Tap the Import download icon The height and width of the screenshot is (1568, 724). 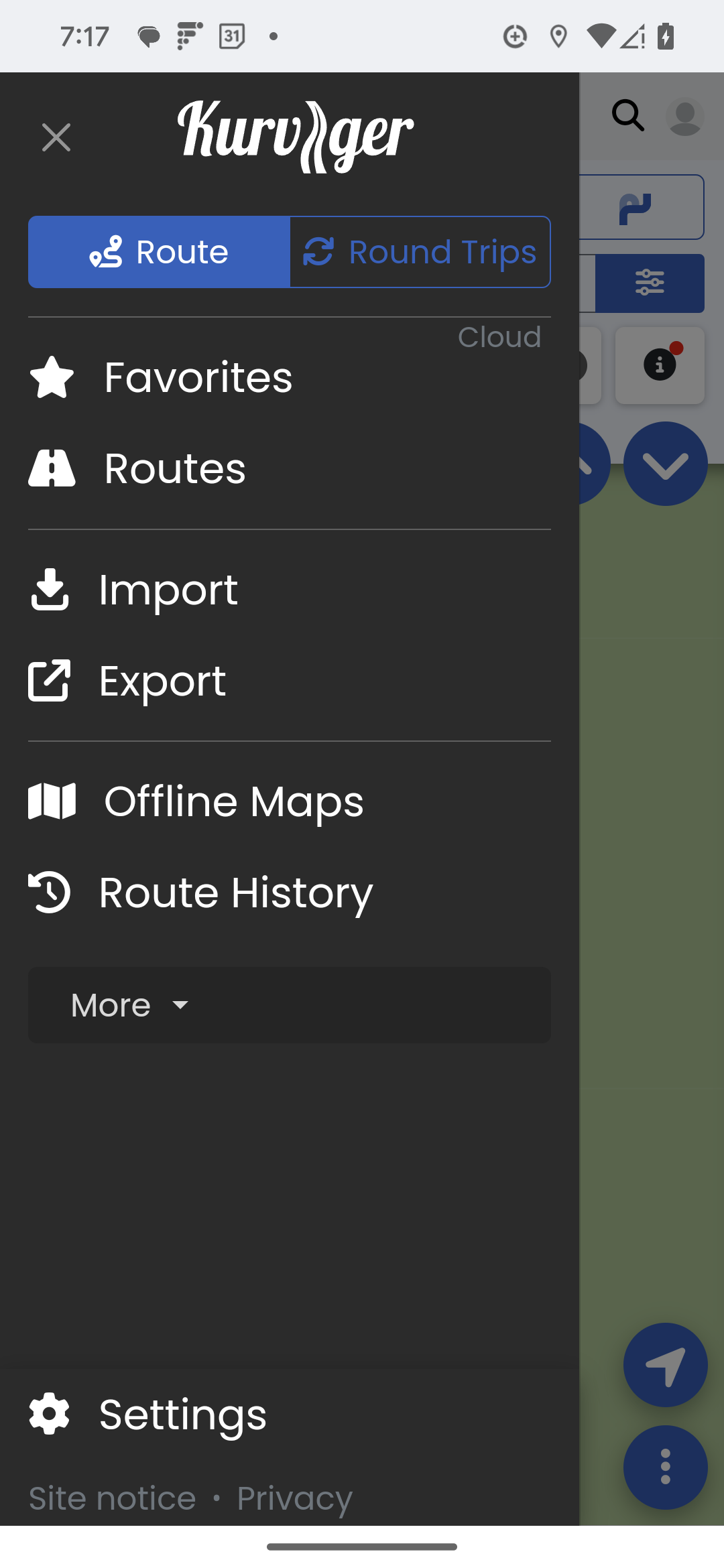coord(50,590)
